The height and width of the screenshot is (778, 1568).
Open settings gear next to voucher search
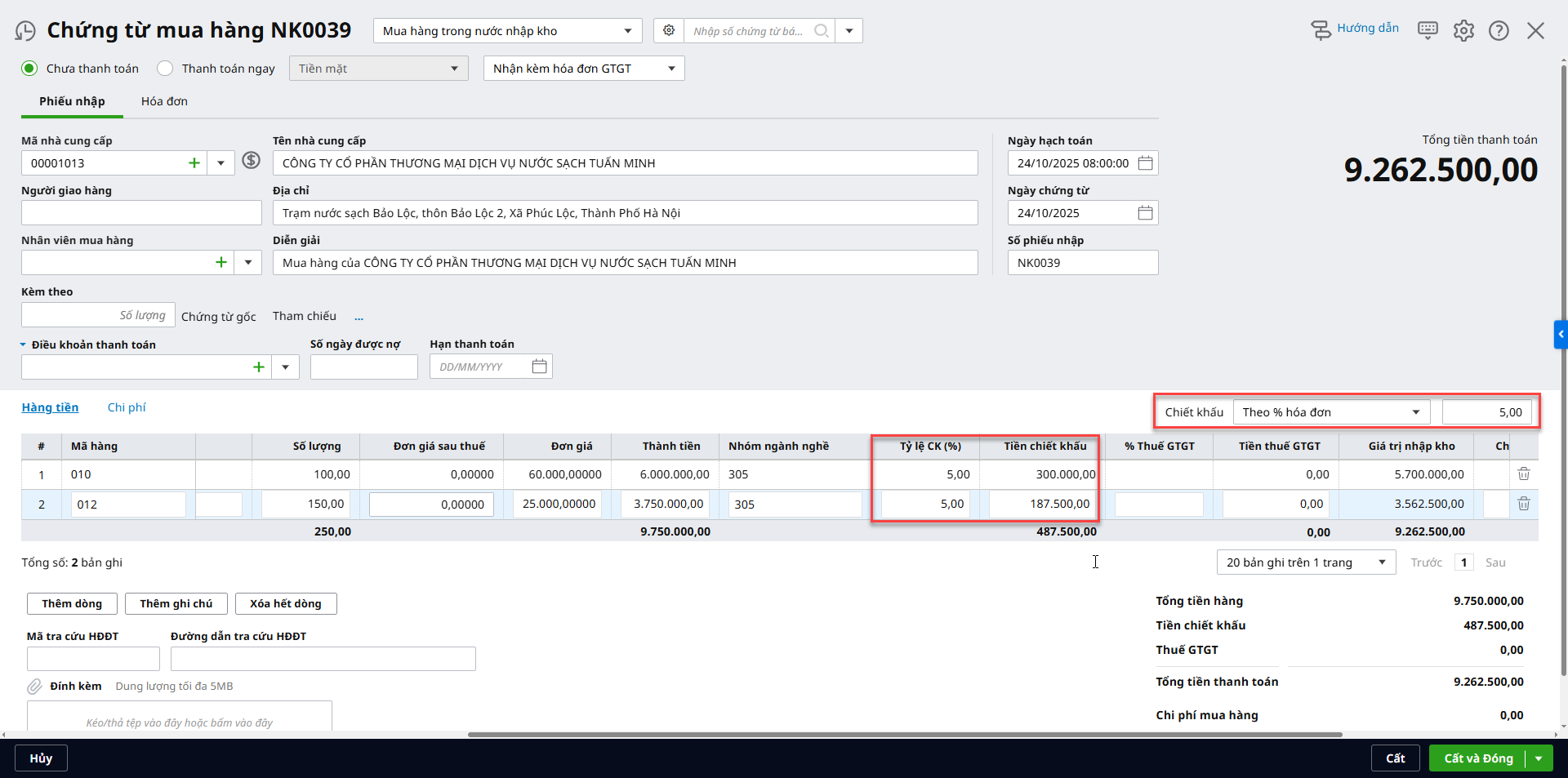coord(669,31)
